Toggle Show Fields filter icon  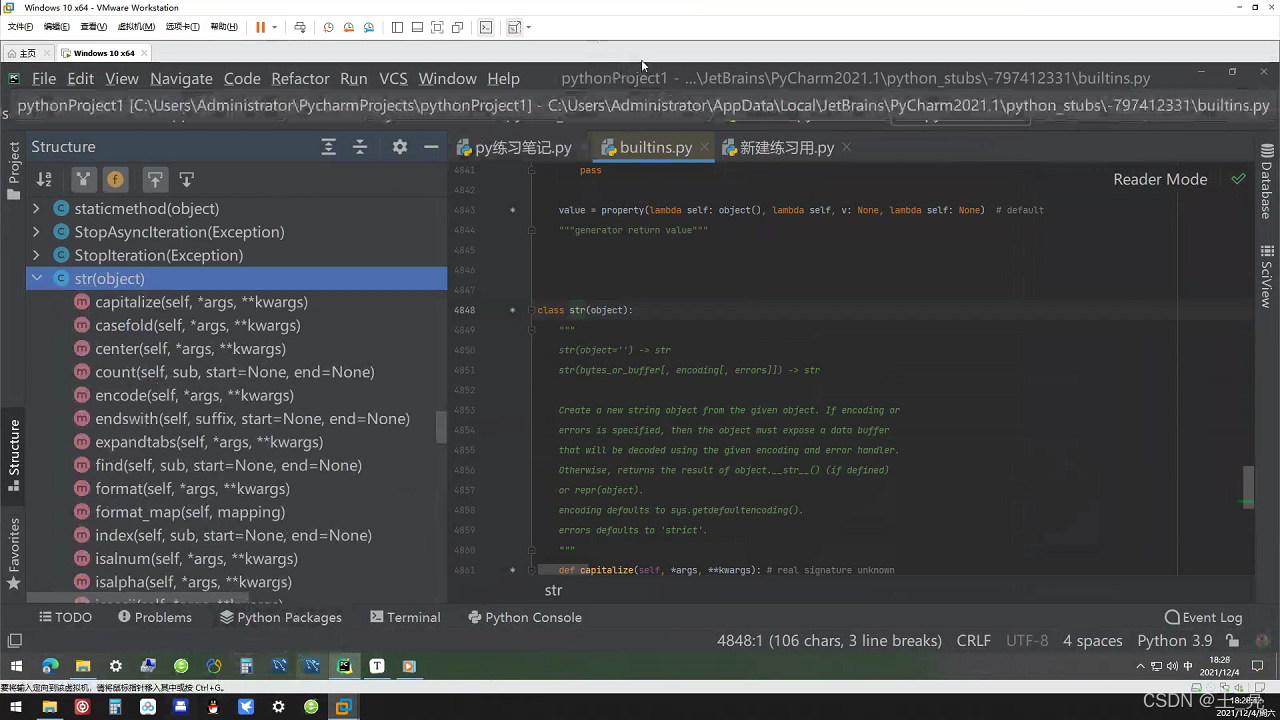click(115, 180)
